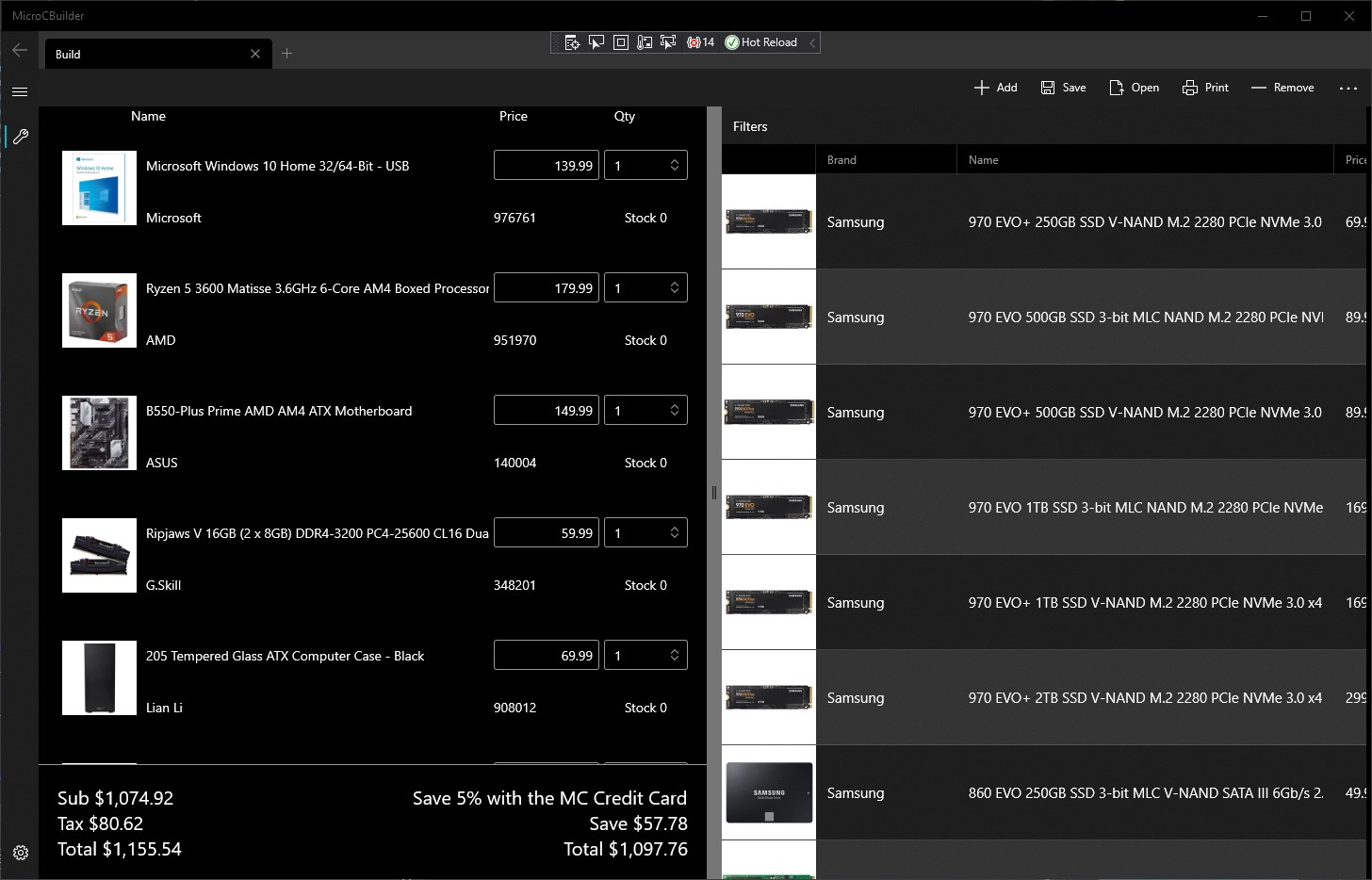Click the Sub $1,074.92 subtotal text
The height and width of the screenshot is (880, 1372).
[x=116, y=798]
